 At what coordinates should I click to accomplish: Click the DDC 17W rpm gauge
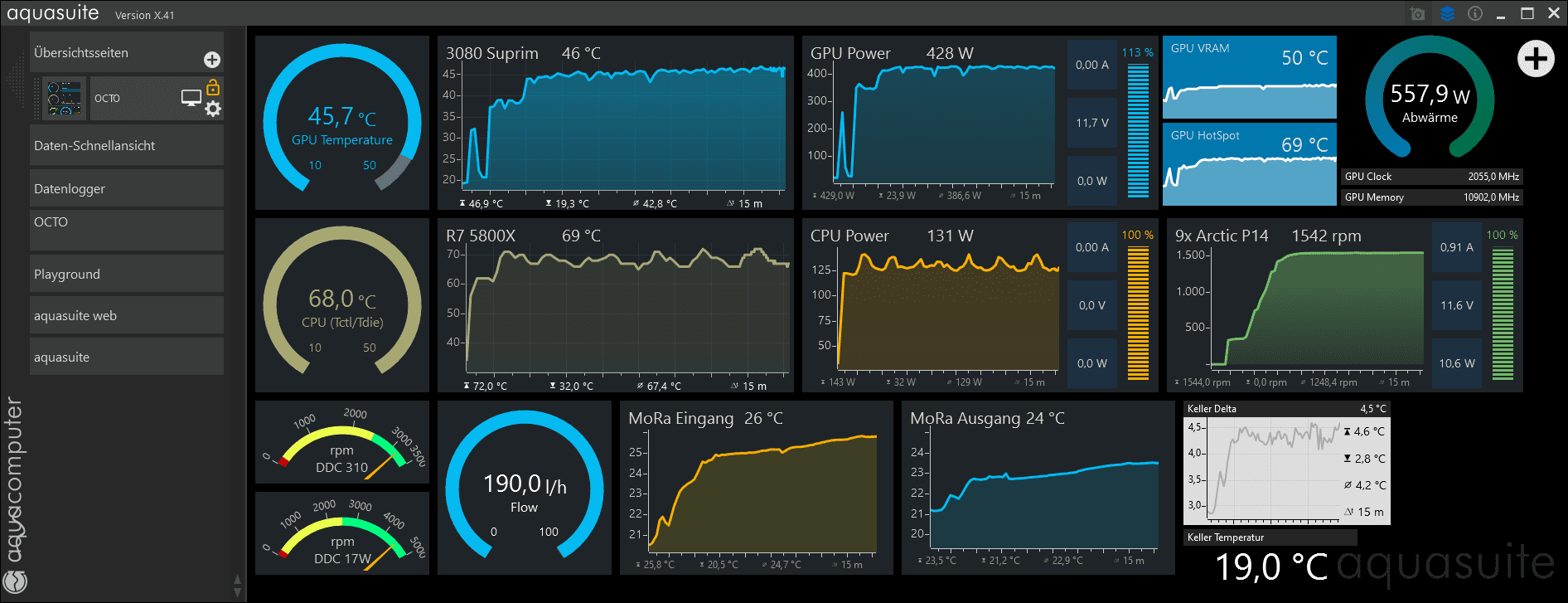coord(342,533)
